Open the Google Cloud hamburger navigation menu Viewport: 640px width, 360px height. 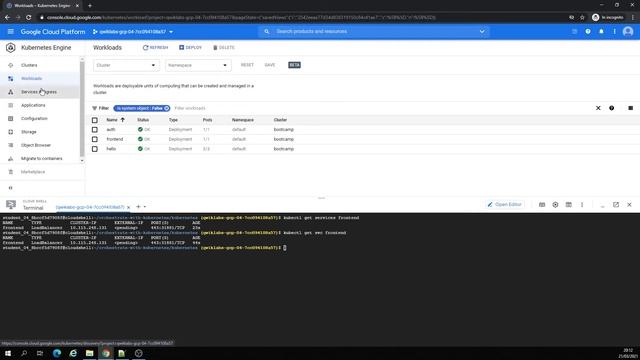coord(11,31)
